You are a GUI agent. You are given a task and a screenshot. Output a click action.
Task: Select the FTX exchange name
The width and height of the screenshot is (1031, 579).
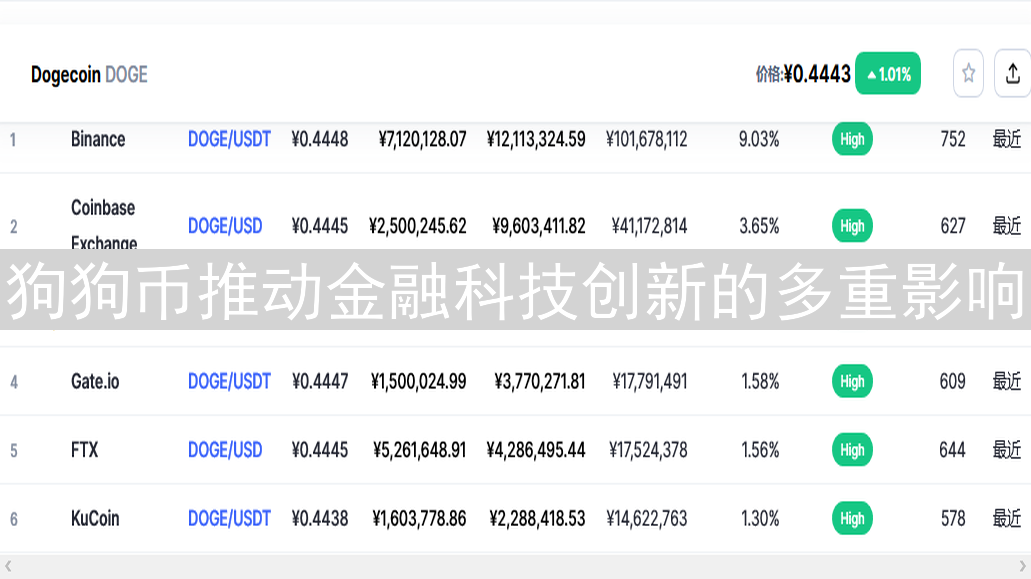click(x=84, y=450)
